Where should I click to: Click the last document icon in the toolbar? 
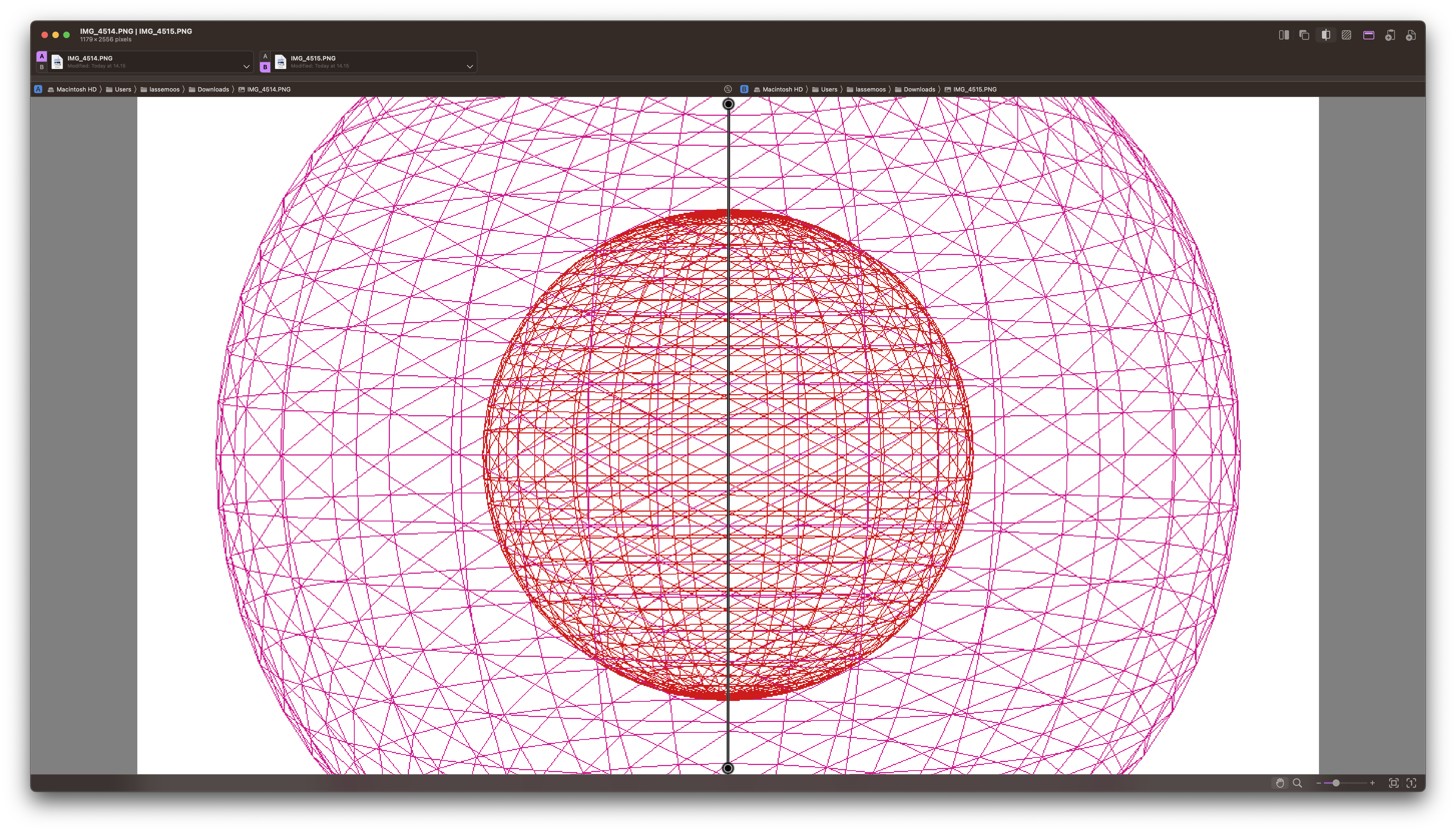coord(1411,35)
